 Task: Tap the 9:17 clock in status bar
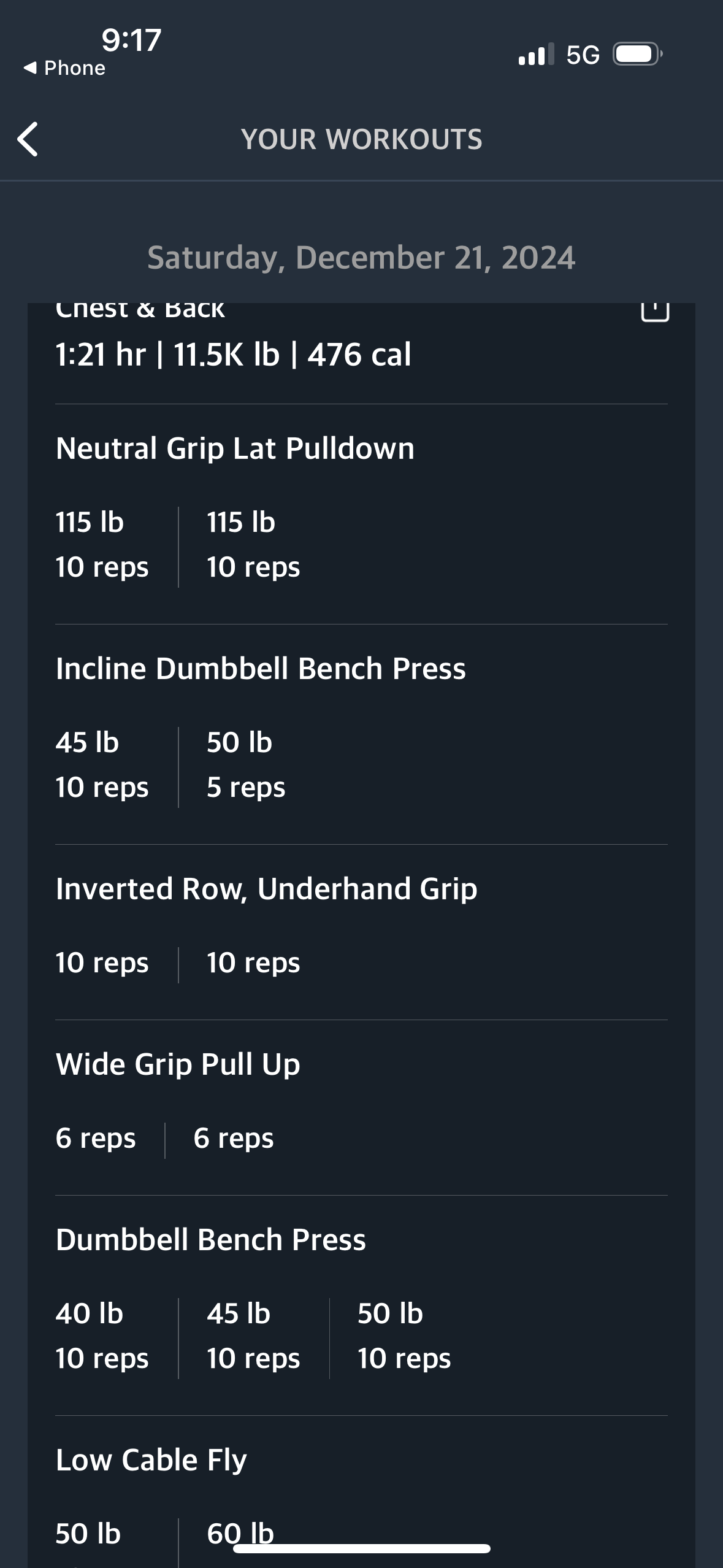131,40
